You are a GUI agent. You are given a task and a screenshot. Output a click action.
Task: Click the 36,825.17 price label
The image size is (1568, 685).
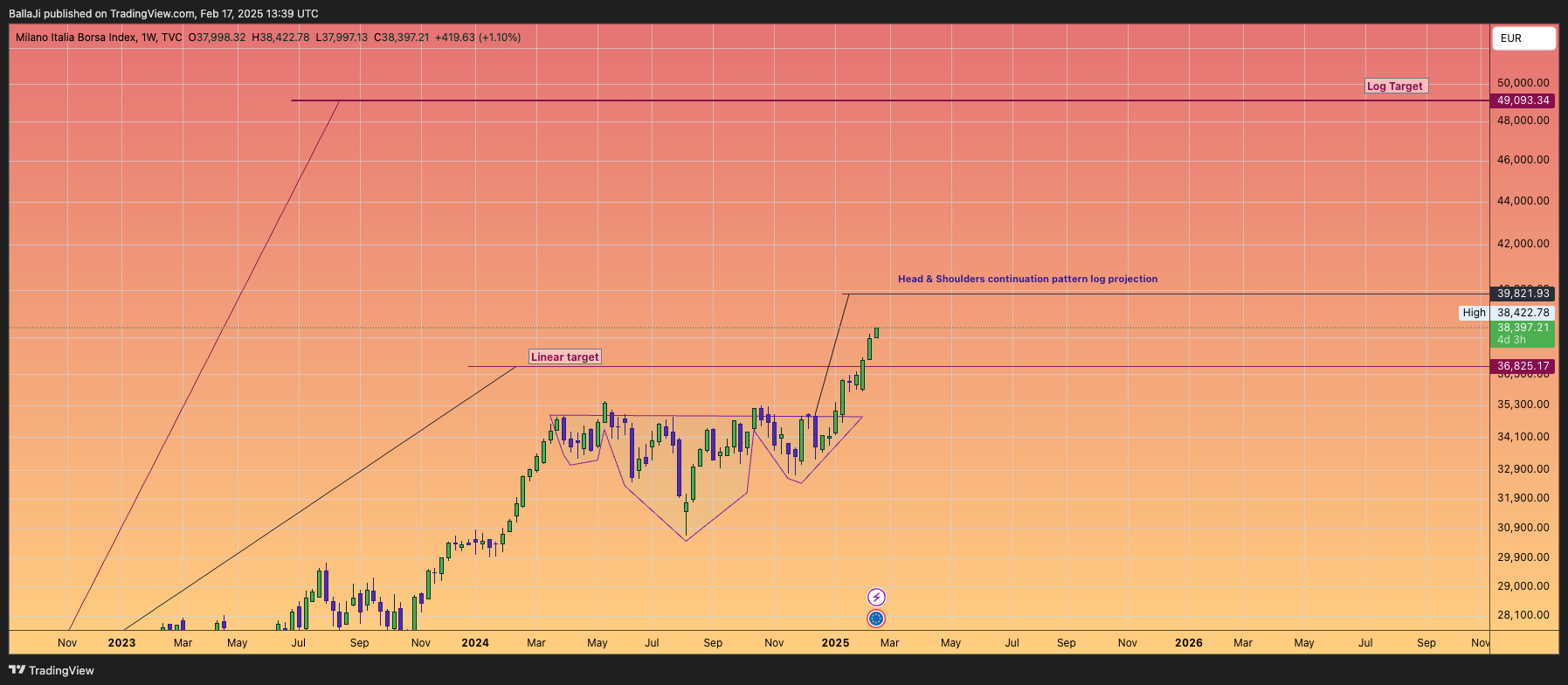coord(1523,366)
